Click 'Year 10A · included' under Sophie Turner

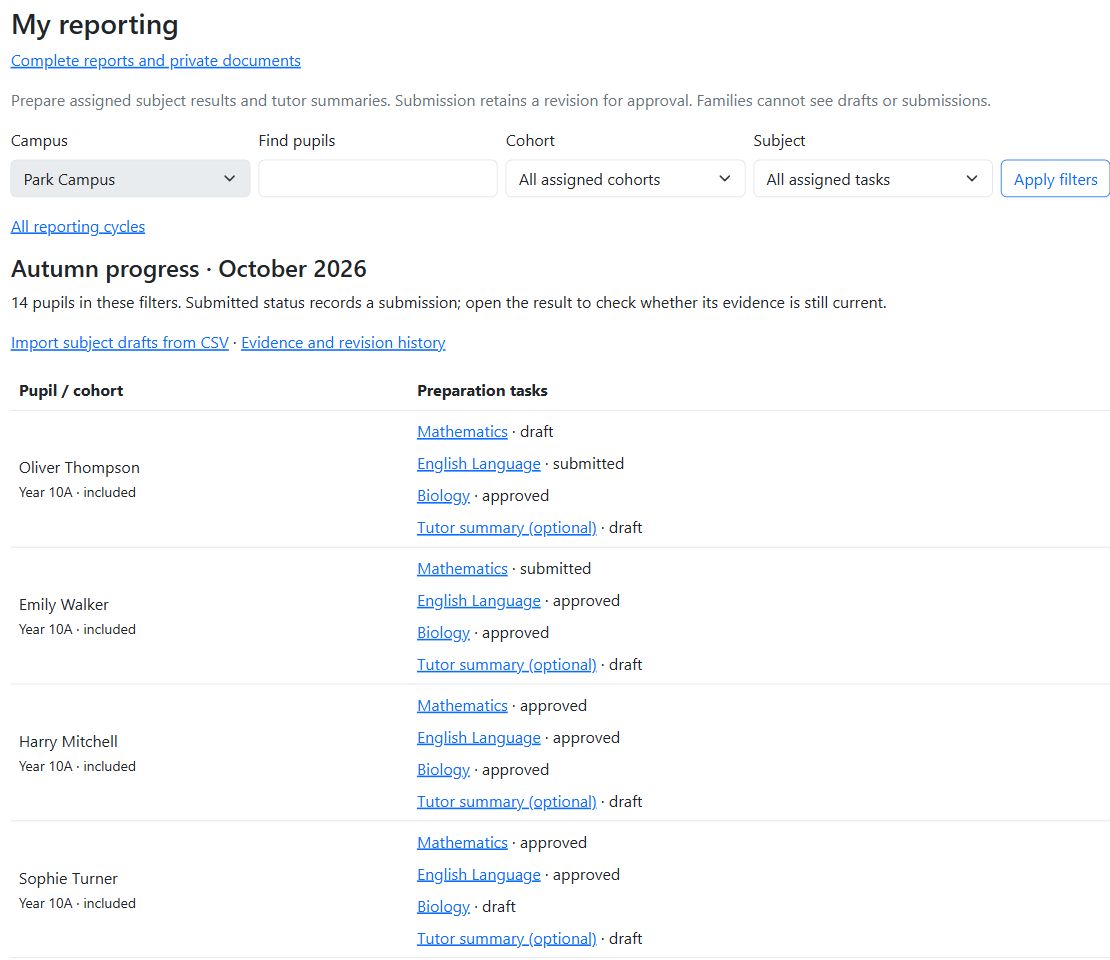(x=77, y=903)
